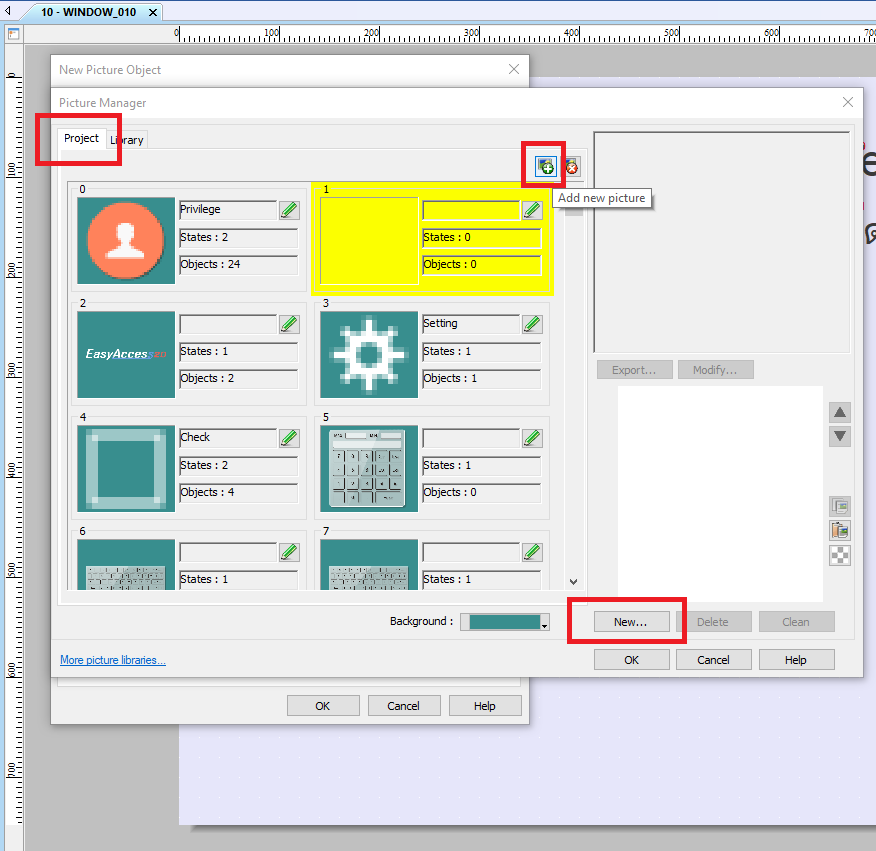Click the pencil icon next to Privilege

289,210
